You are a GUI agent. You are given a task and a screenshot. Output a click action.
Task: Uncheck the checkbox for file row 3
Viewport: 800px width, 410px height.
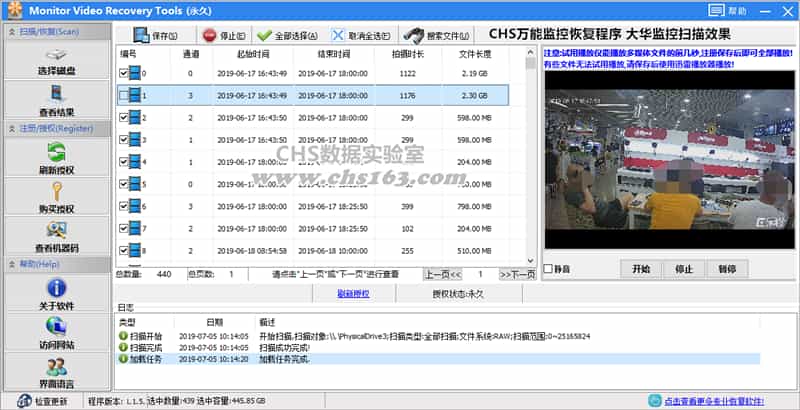[x=123, y=140]
